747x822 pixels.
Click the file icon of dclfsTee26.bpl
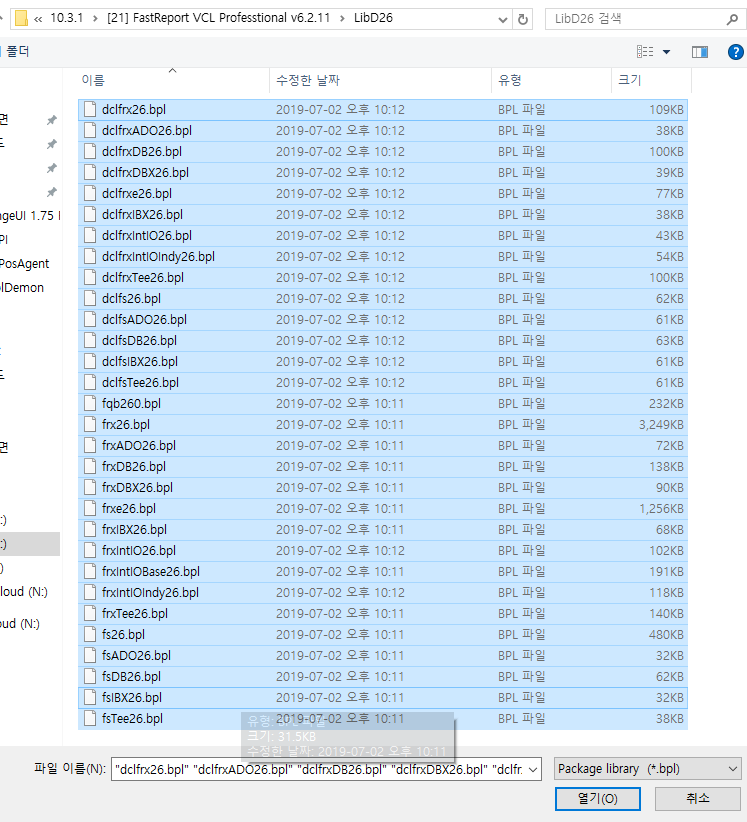click(90, 383)
